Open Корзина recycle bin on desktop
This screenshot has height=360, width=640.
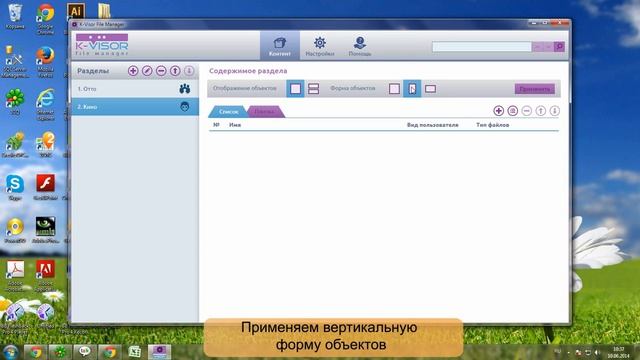15,16
